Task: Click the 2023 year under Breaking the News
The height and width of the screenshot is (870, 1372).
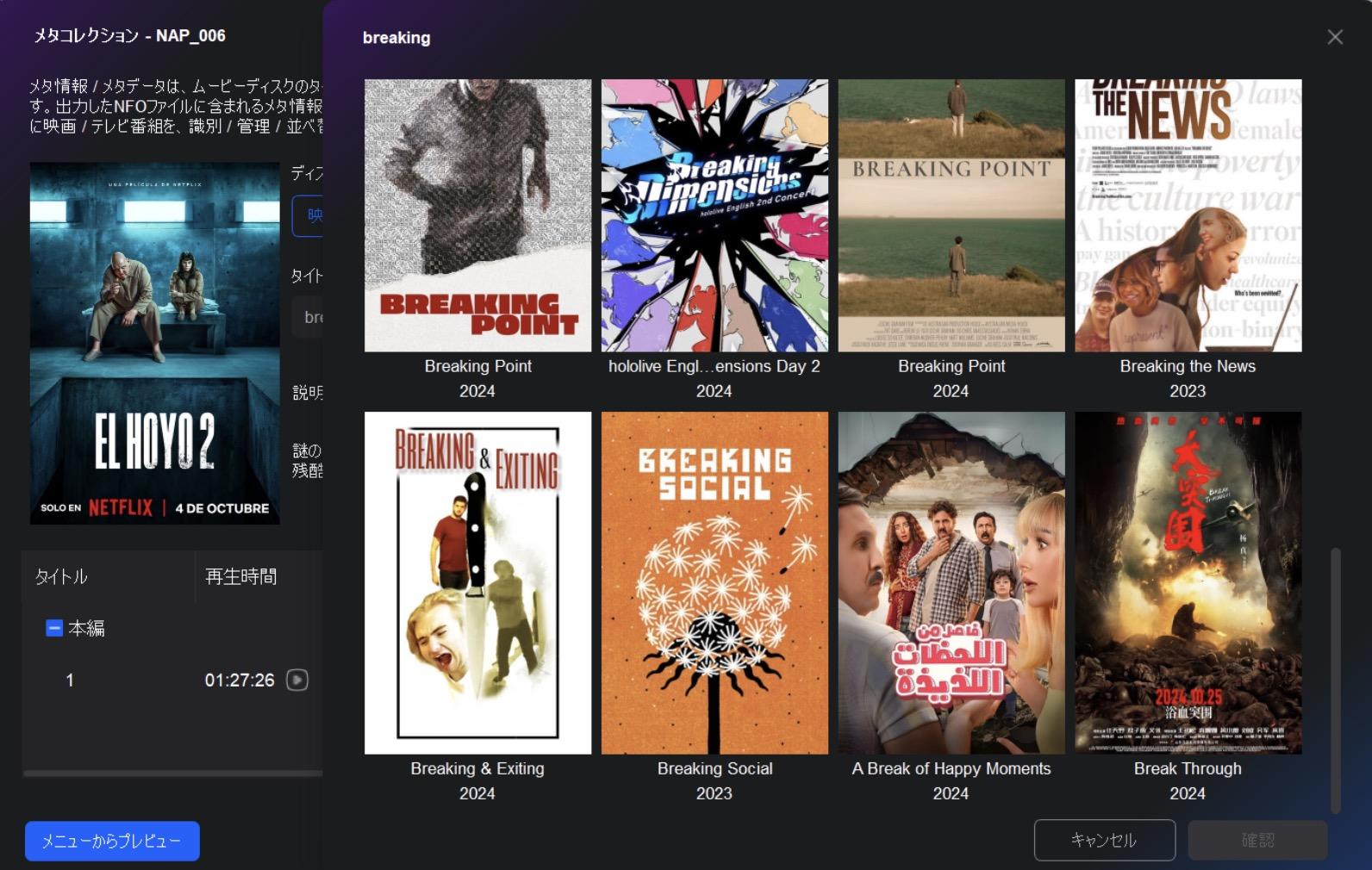Action: point(1188,391)
